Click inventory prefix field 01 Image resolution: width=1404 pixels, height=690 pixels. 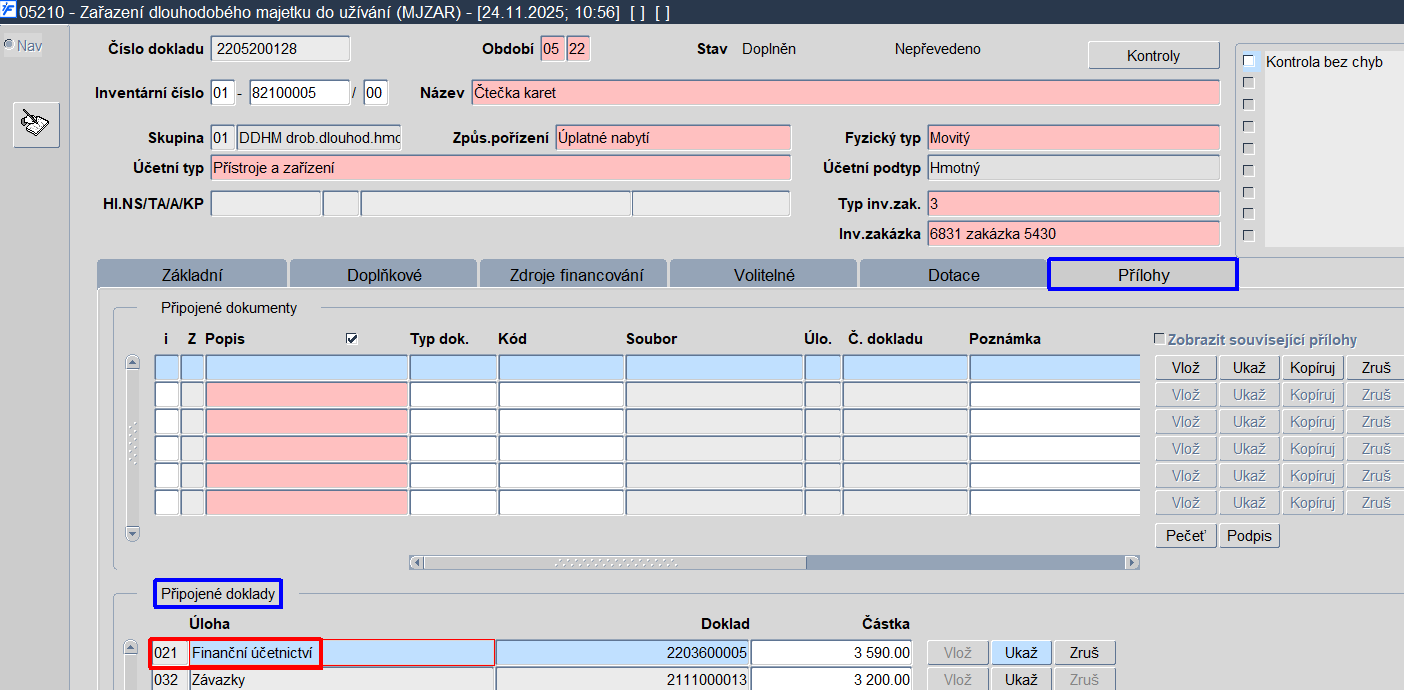pos(222,93)
